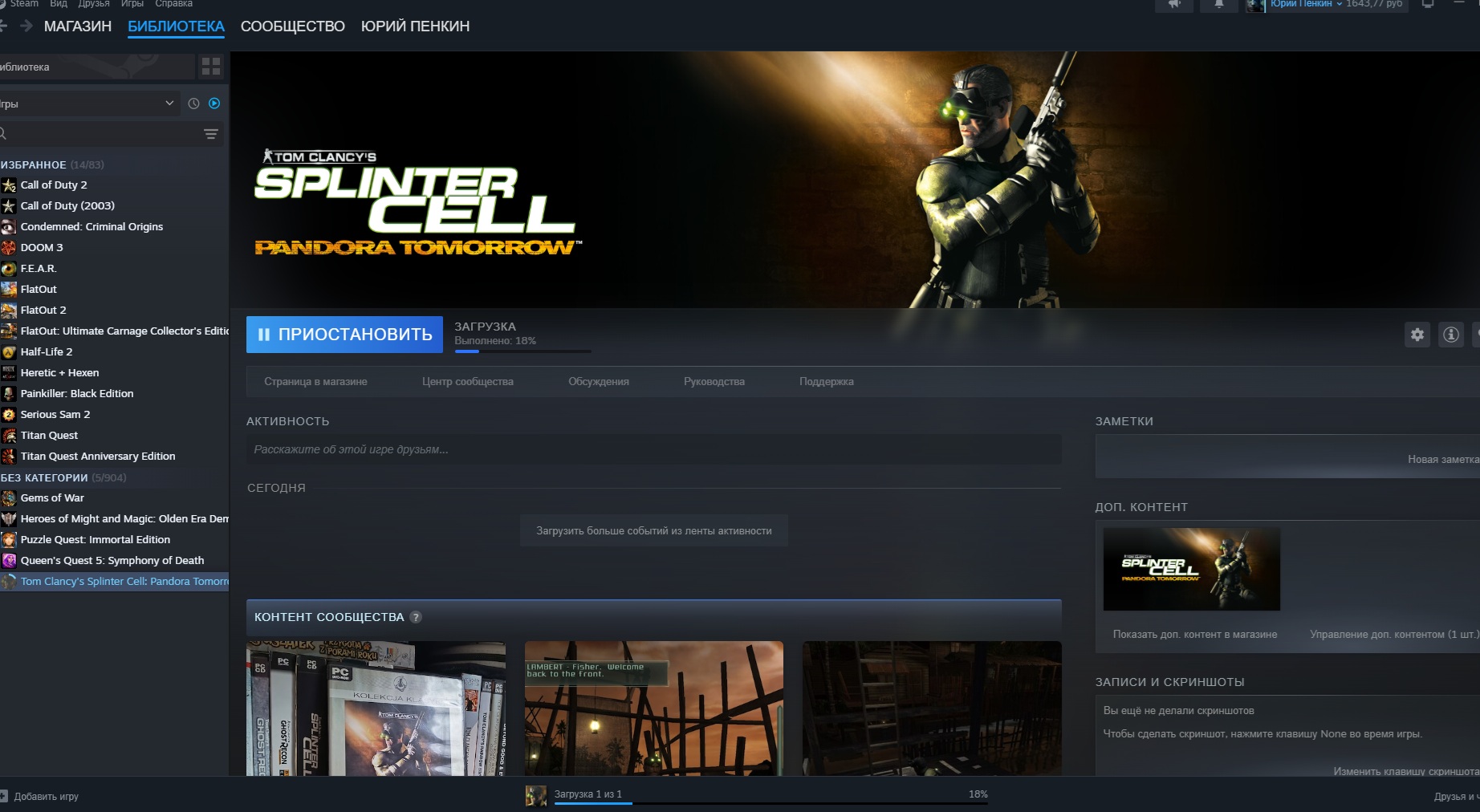Open the Справка menu
The height and width of the screenshot is (812, 1480).
pos(173,4)
